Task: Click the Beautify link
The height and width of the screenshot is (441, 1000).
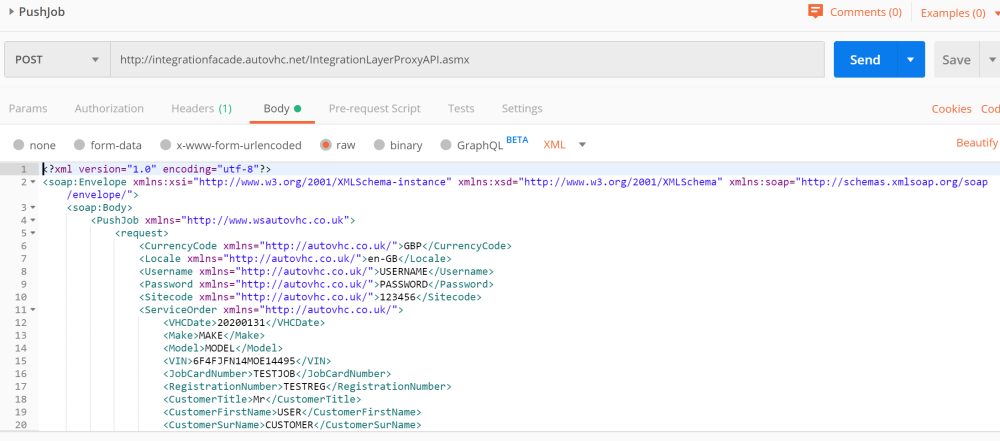Action: click(977, 144)
